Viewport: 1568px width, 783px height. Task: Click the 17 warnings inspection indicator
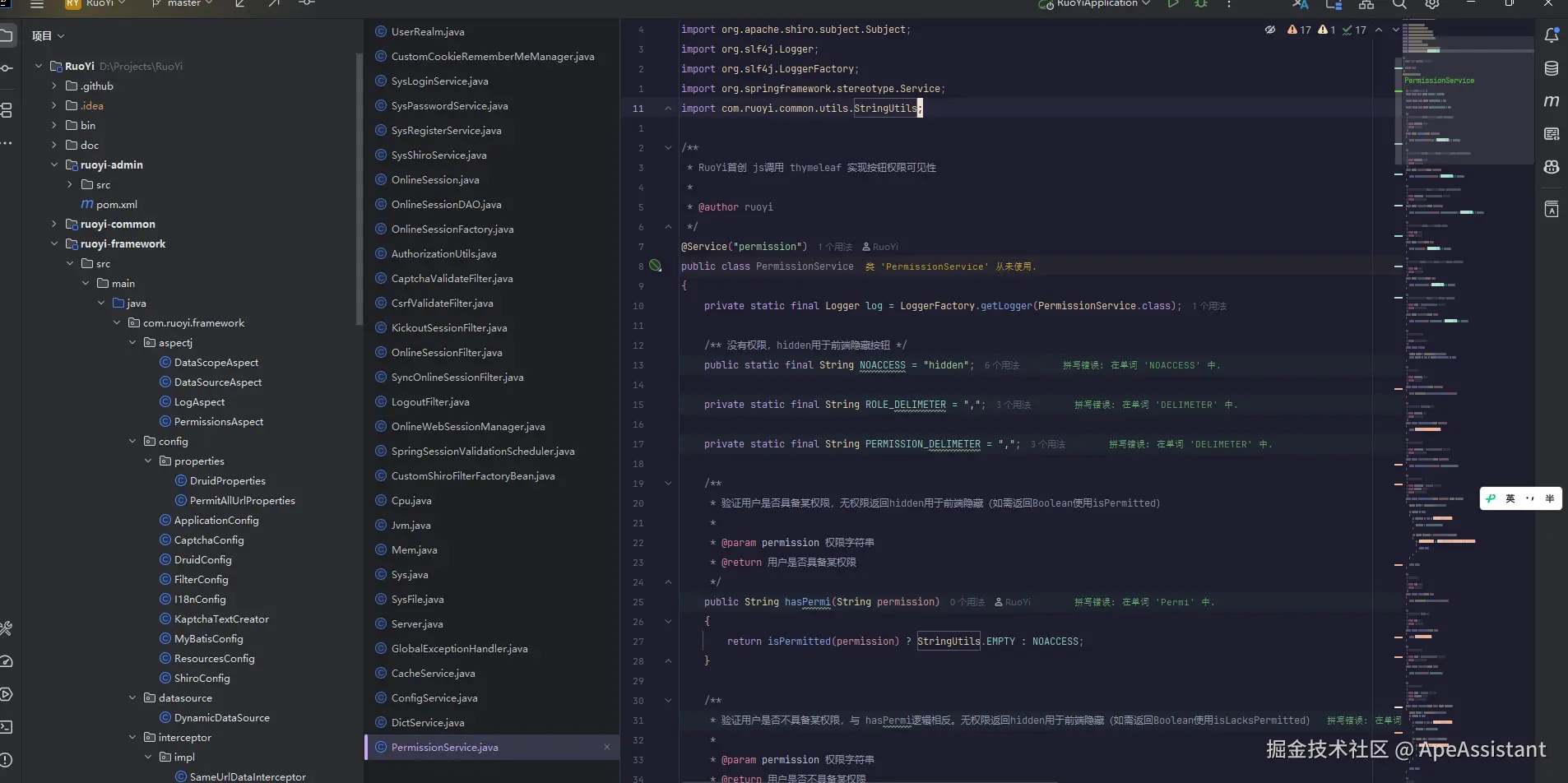tap(1300, 30)
